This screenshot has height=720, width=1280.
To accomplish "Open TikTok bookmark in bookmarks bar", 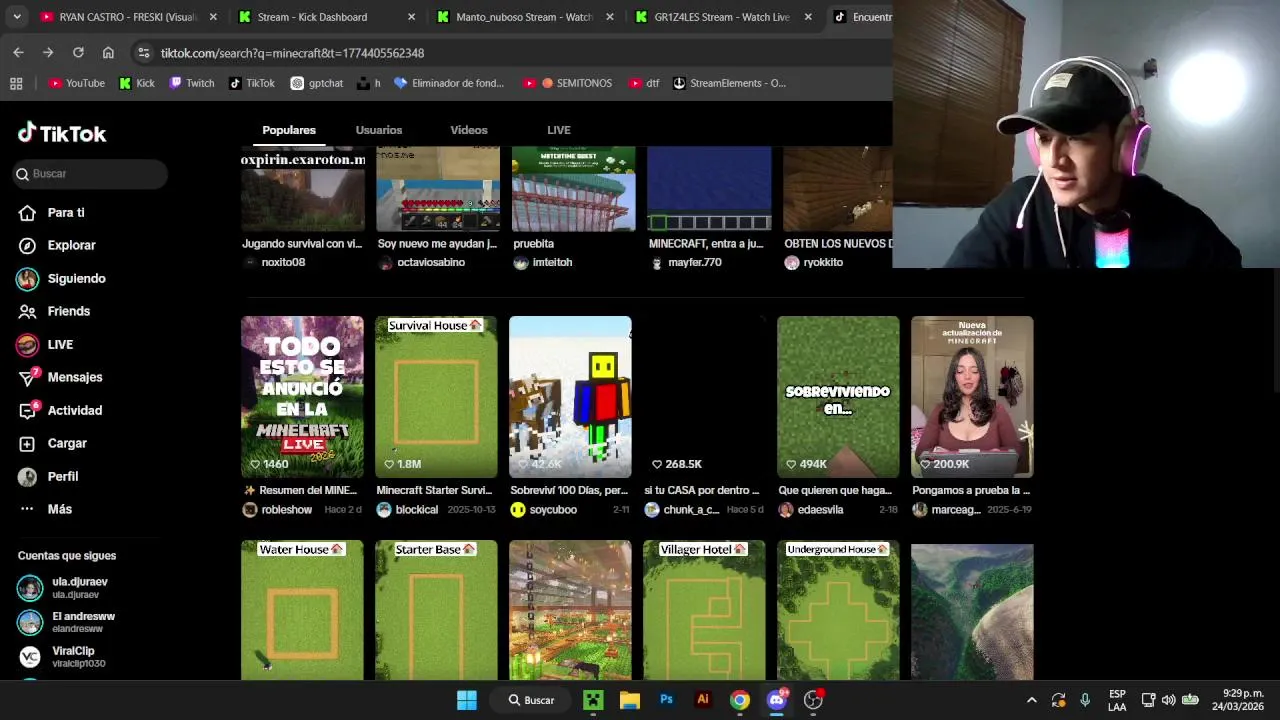I will point(252,83).
